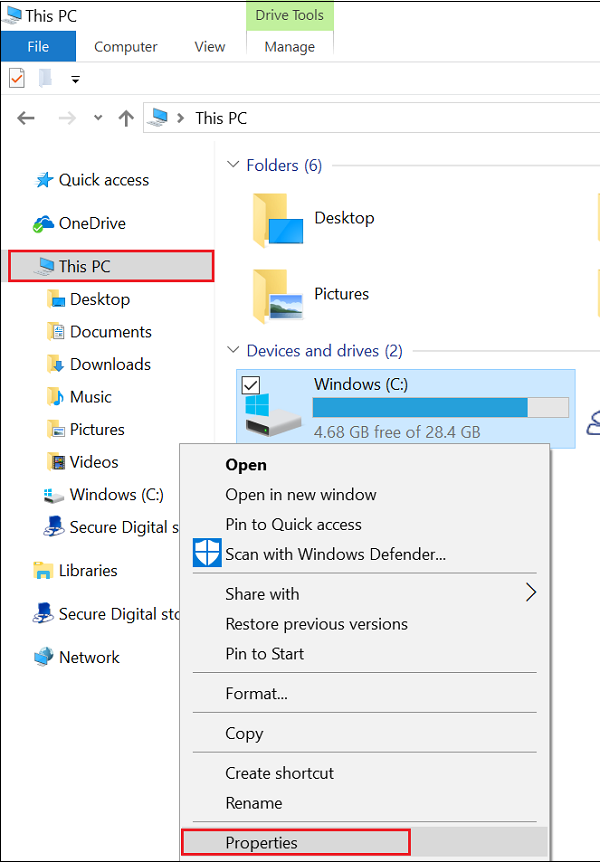
Task: Collapse the Devices and drives group
Action: [233, 351]
